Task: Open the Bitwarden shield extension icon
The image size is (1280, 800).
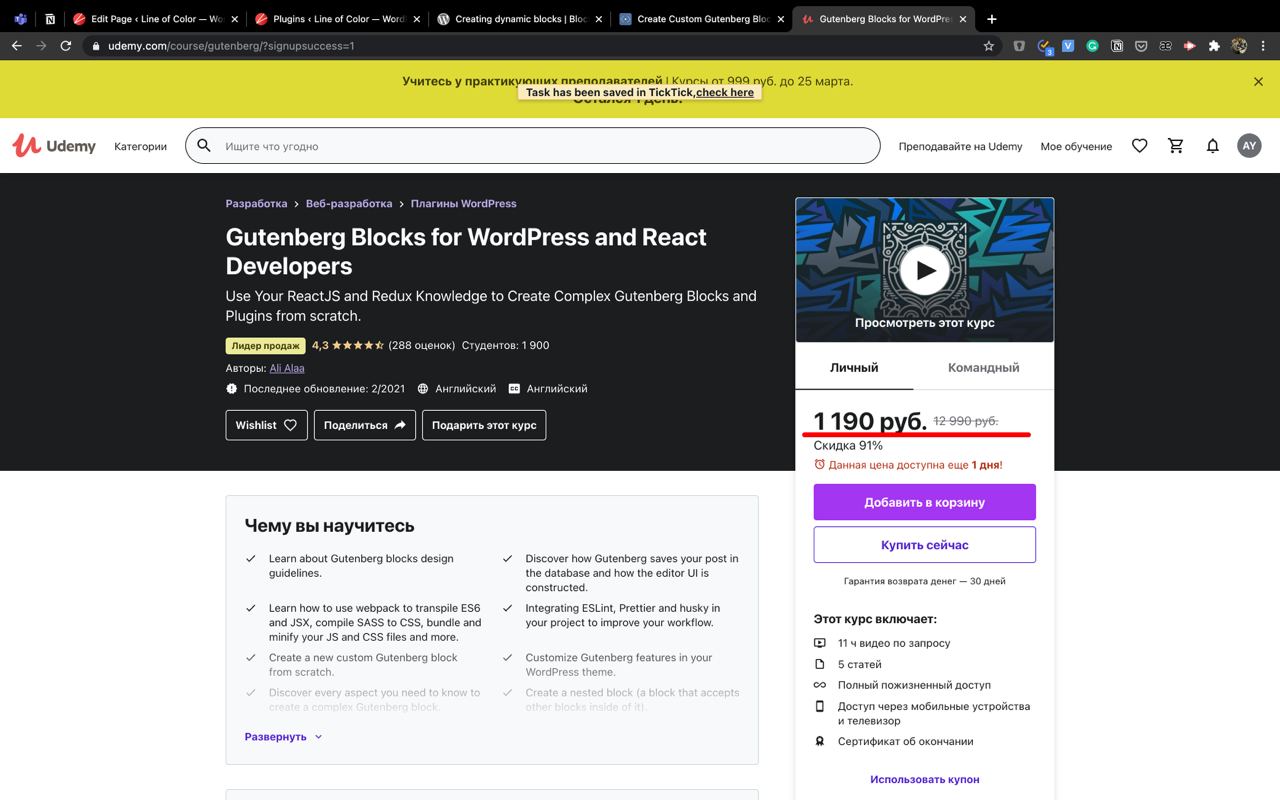Action: coord(1019,46)
